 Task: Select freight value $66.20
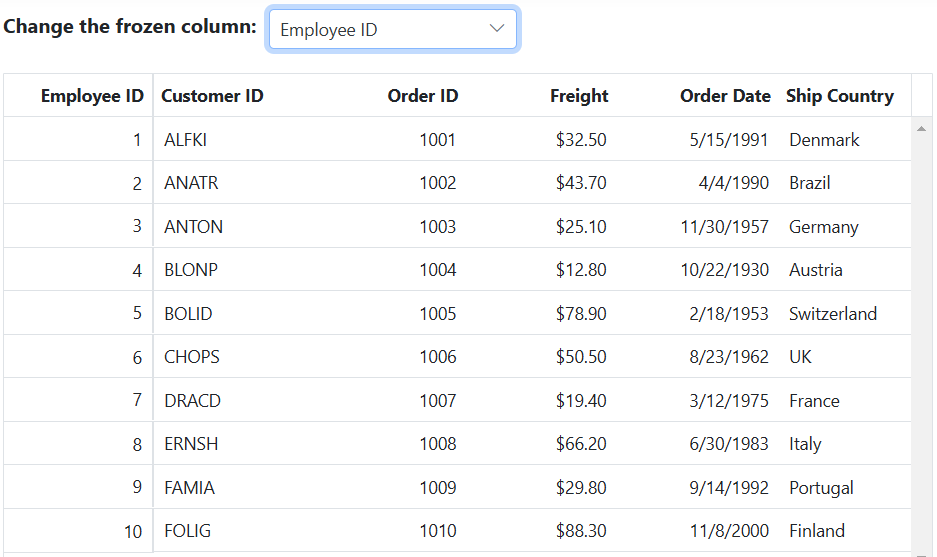pyautogui.click(x=581, y=444)
